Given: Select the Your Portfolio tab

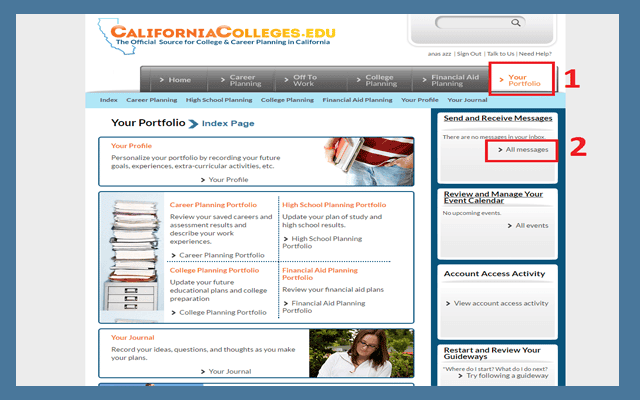Looking at the screenshot, I should [520, 80].
